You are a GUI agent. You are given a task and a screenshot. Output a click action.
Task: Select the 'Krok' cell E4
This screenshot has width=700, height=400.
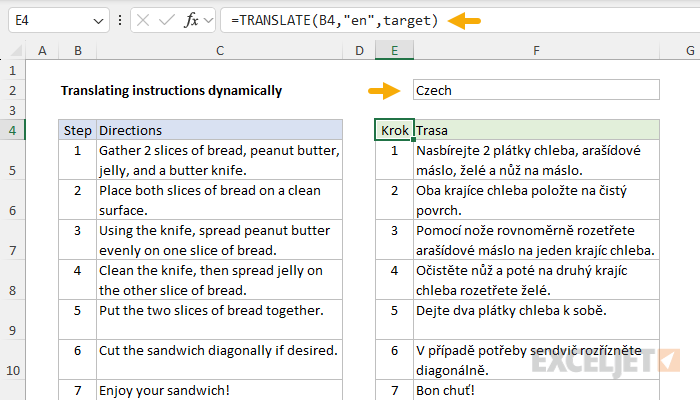point(394,130)
